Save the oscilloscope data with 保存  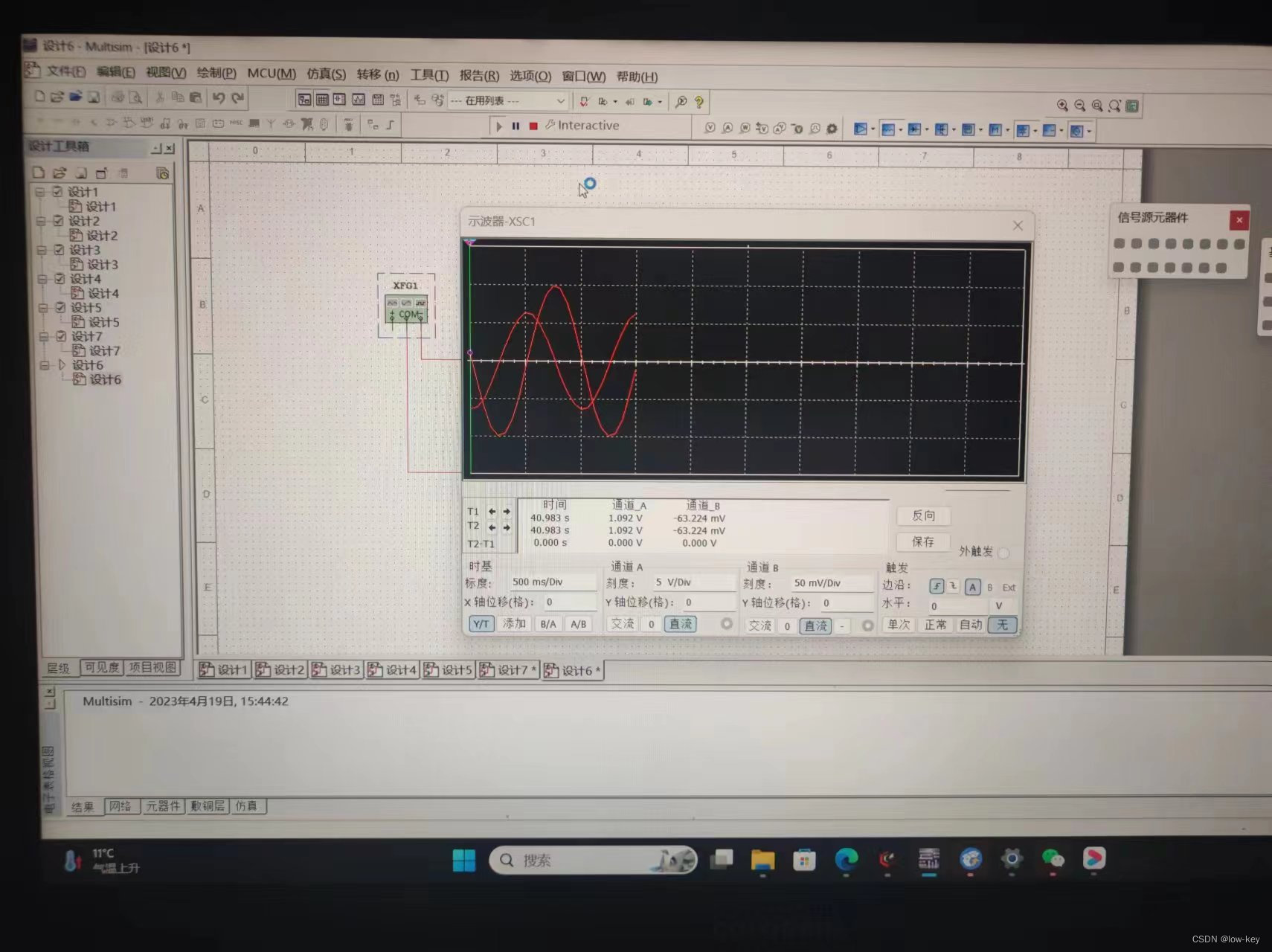tap(923, 542)
